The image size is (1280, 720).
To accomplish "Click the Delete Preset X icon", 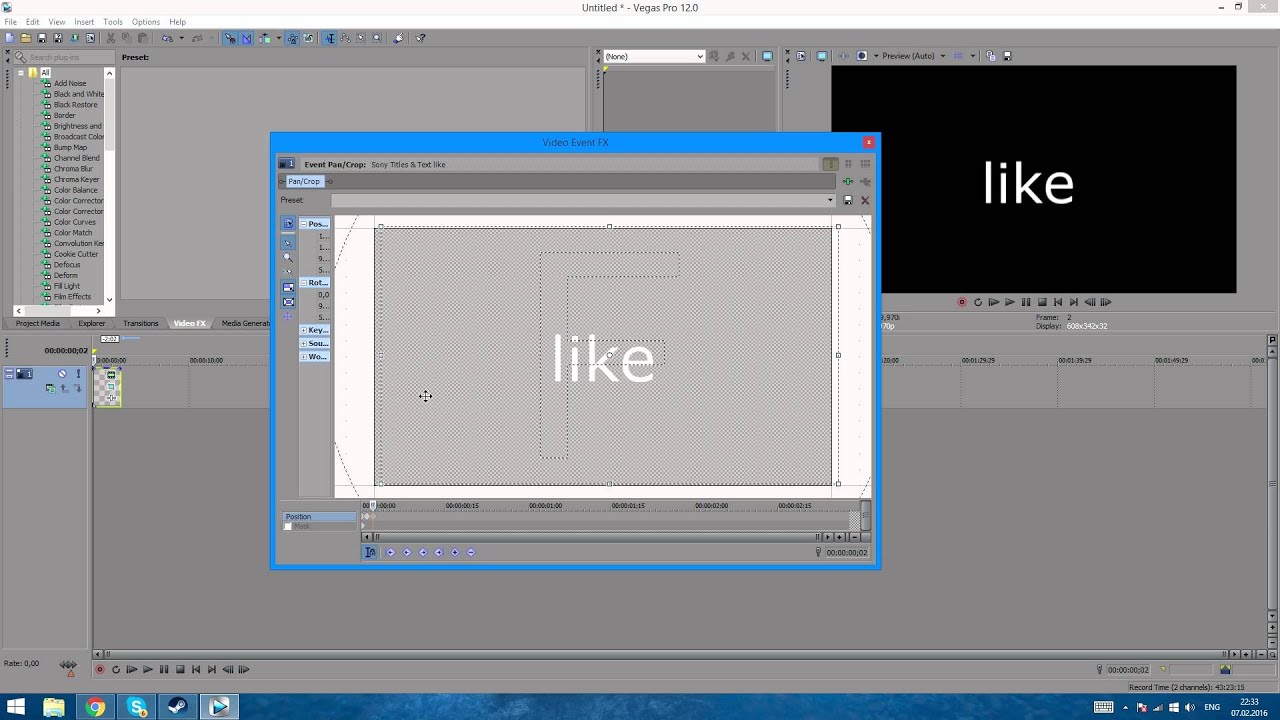I will 865,200.
